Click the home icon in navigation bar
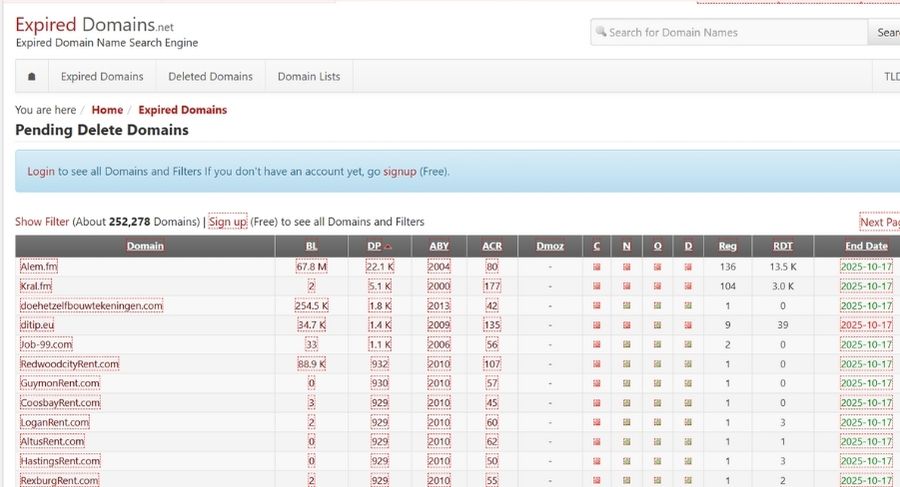900x487 pixels. click(x=32, y=77)
